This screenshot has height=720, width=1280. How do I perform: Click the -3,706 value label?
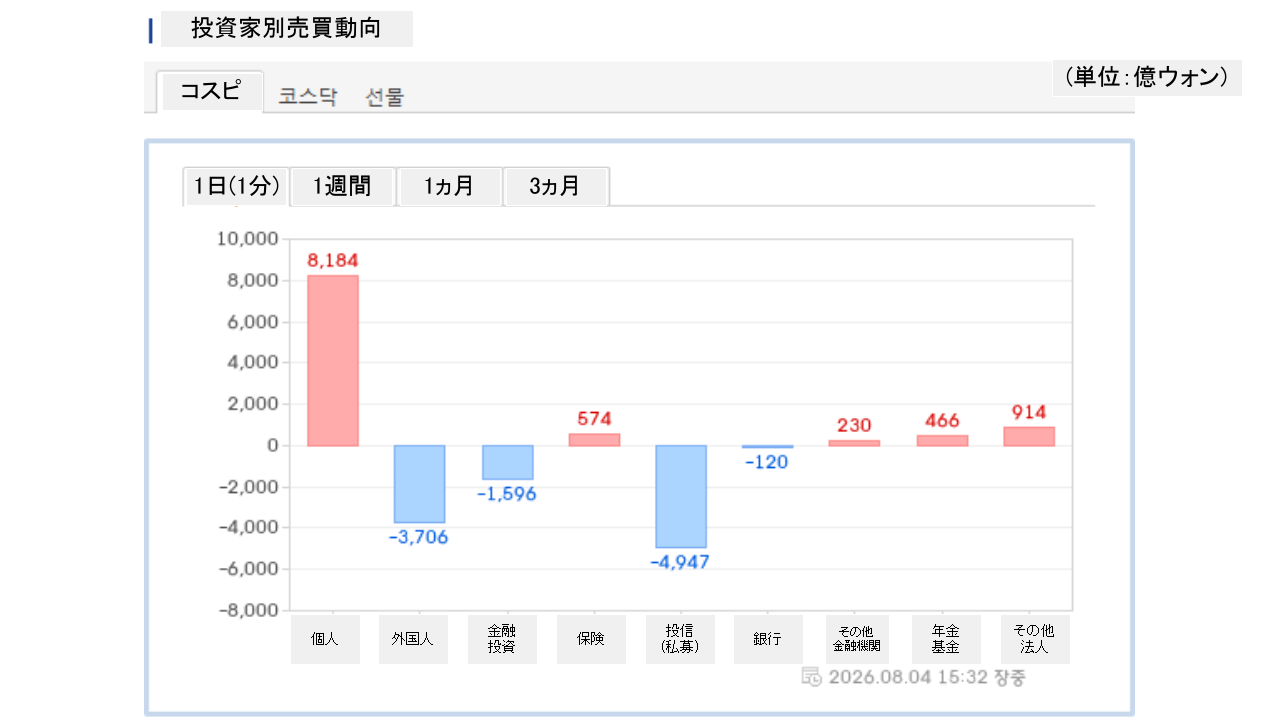coord(419,537)
